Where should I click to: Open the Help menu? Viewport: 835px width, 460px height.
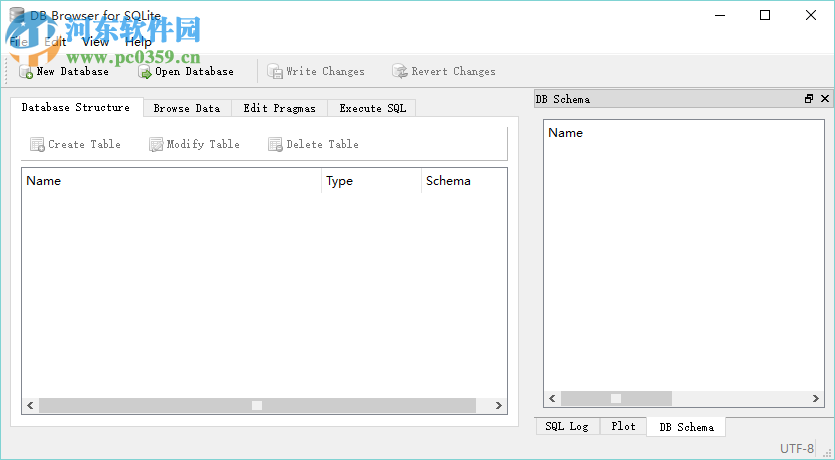coord(138,42)
